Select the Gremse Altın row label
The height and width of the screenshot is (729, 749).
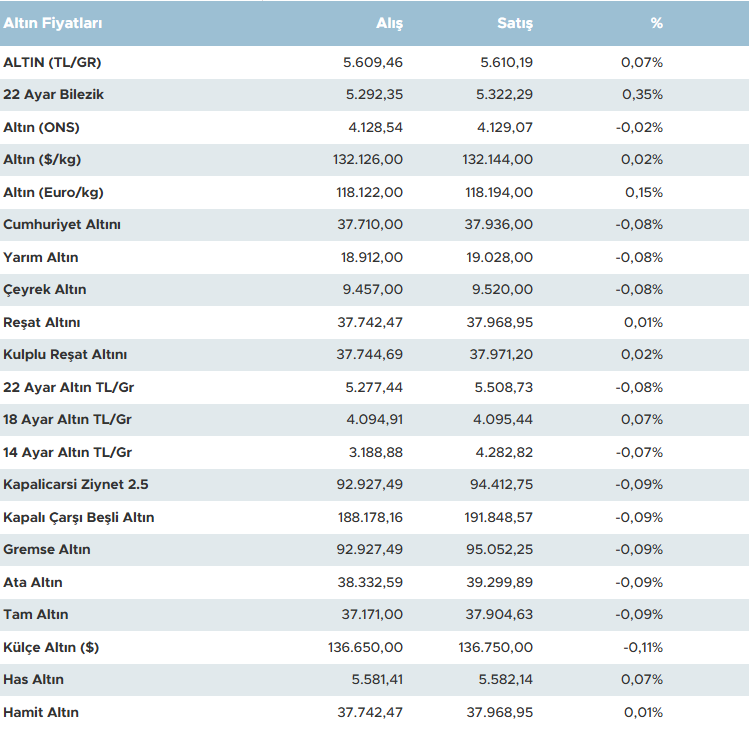[x=47, y=549]
